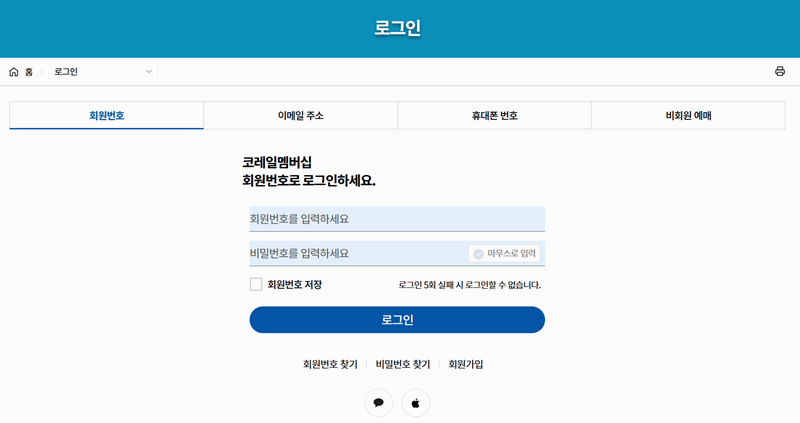Log in with Apple icon
Viewport: 800px width, 423px height.
pos(416,403)
